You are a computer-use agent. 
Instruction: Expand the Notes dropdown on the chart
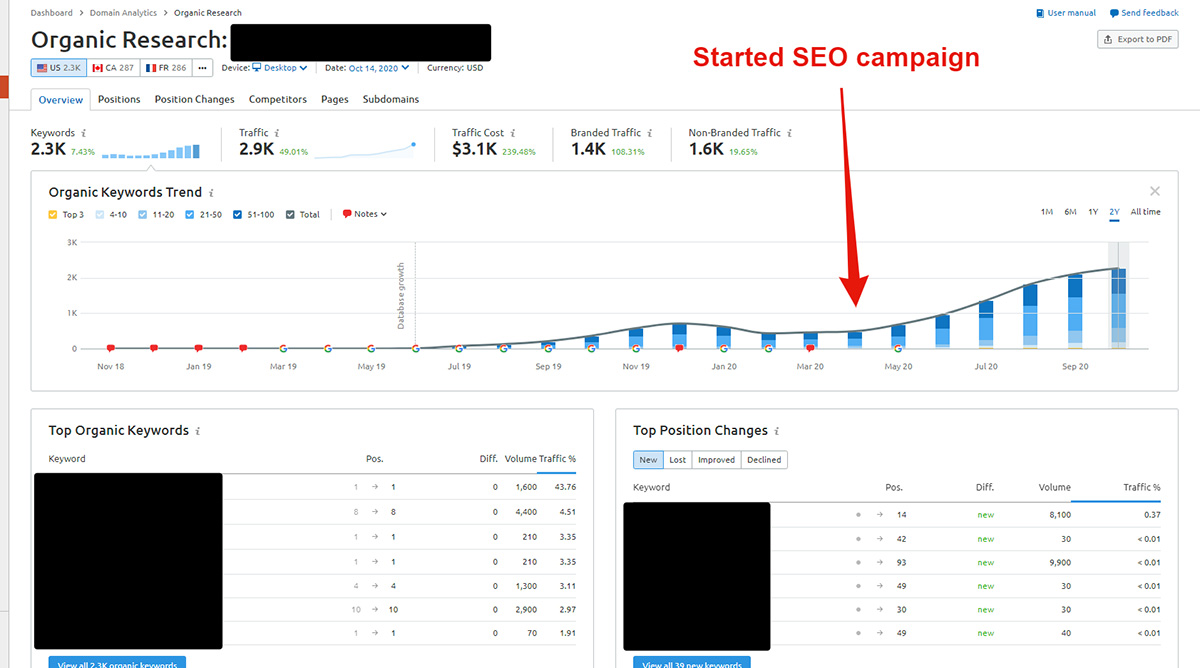tap(363, 214)
